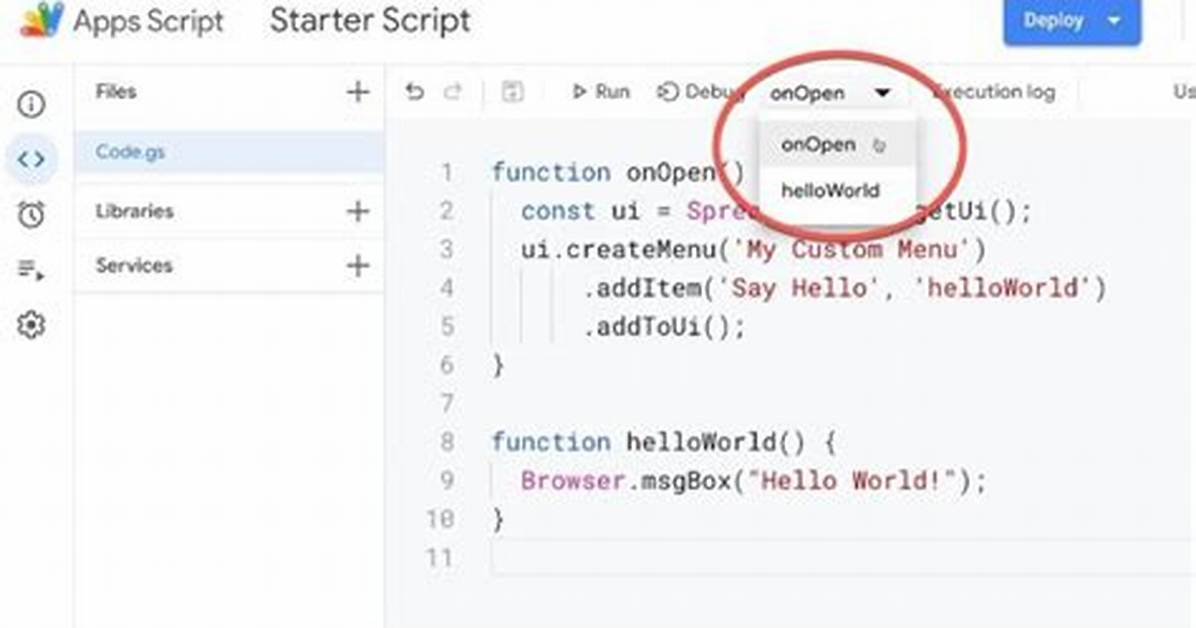Screen dimensions: 1196x628
Task: Choose onOpen in the function list
Action: [x=838, y=144]
